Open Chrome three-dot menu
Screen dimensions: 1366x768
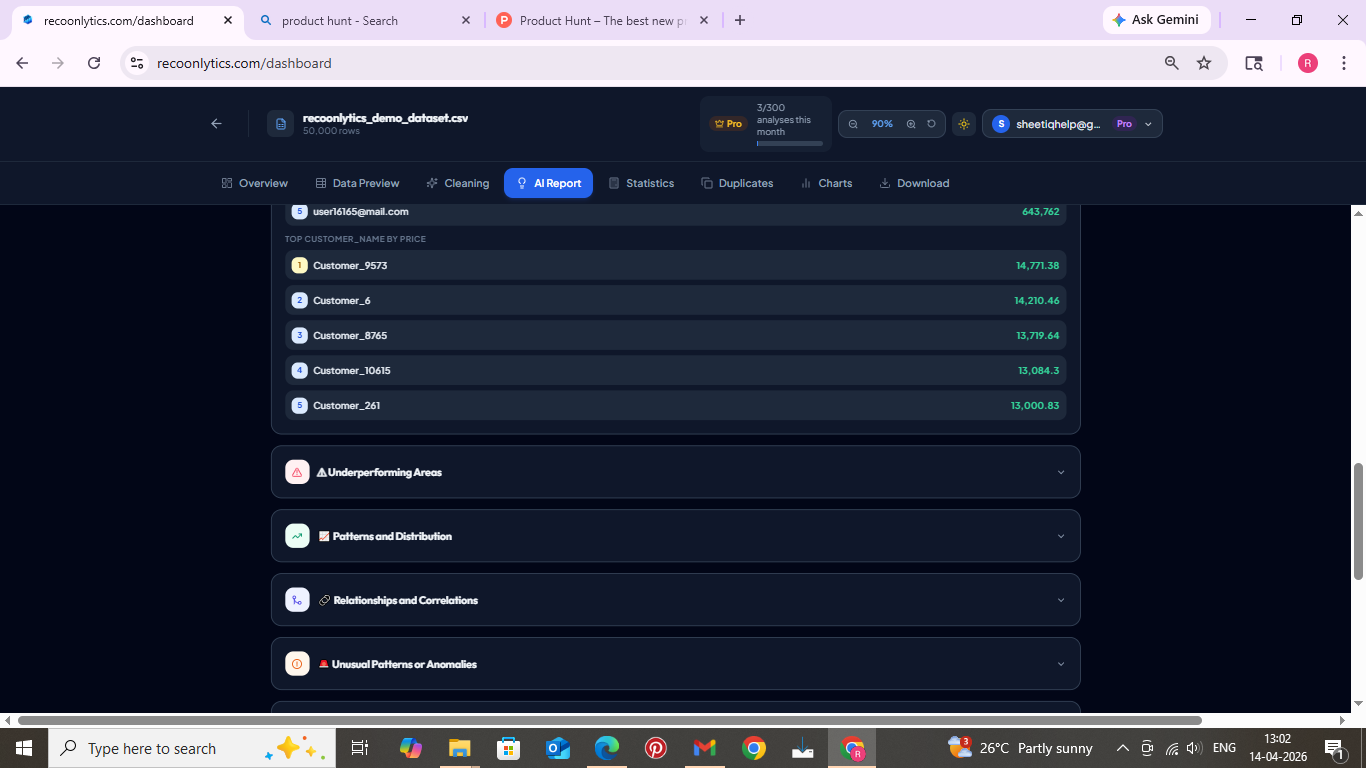[x=1344, y=63]
